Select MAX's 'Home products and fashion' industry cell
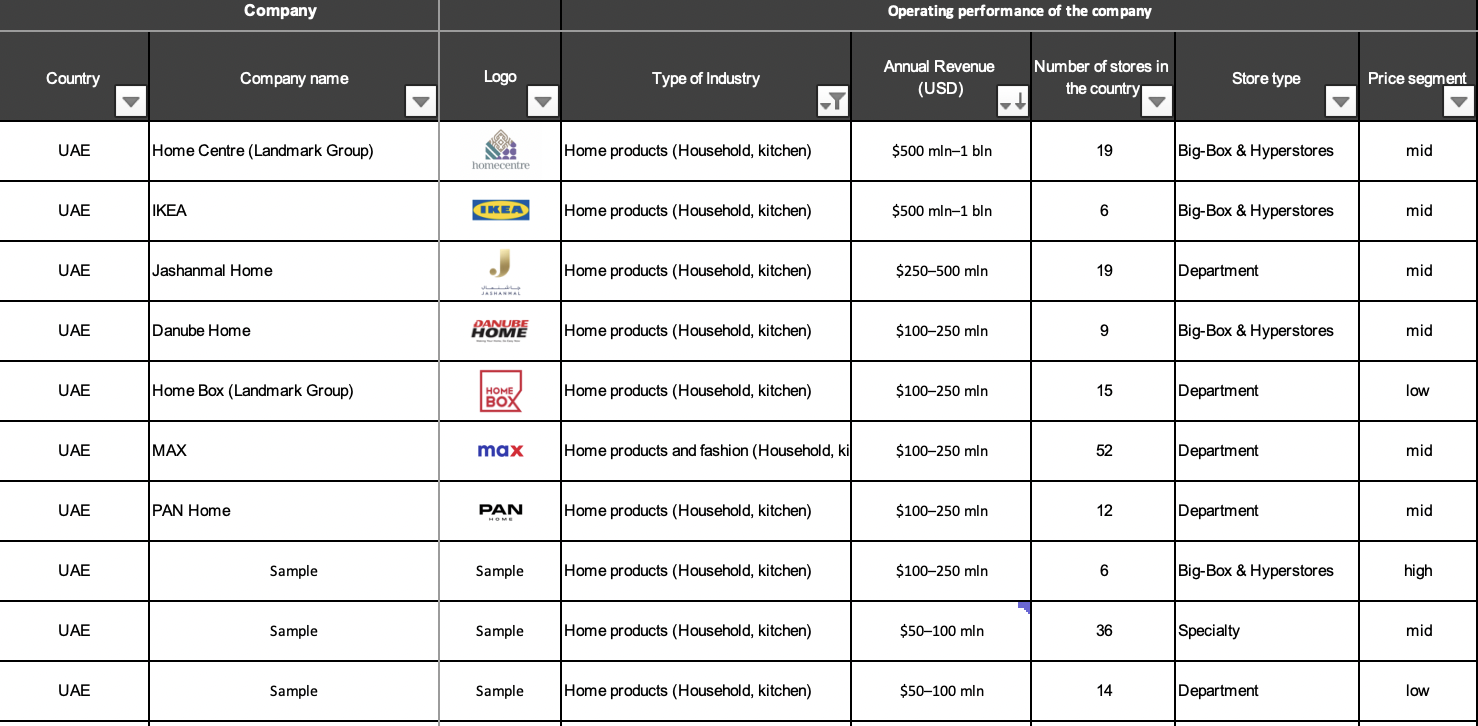Viewport: 1478px width, 726px height. click(x=706, y=451)
